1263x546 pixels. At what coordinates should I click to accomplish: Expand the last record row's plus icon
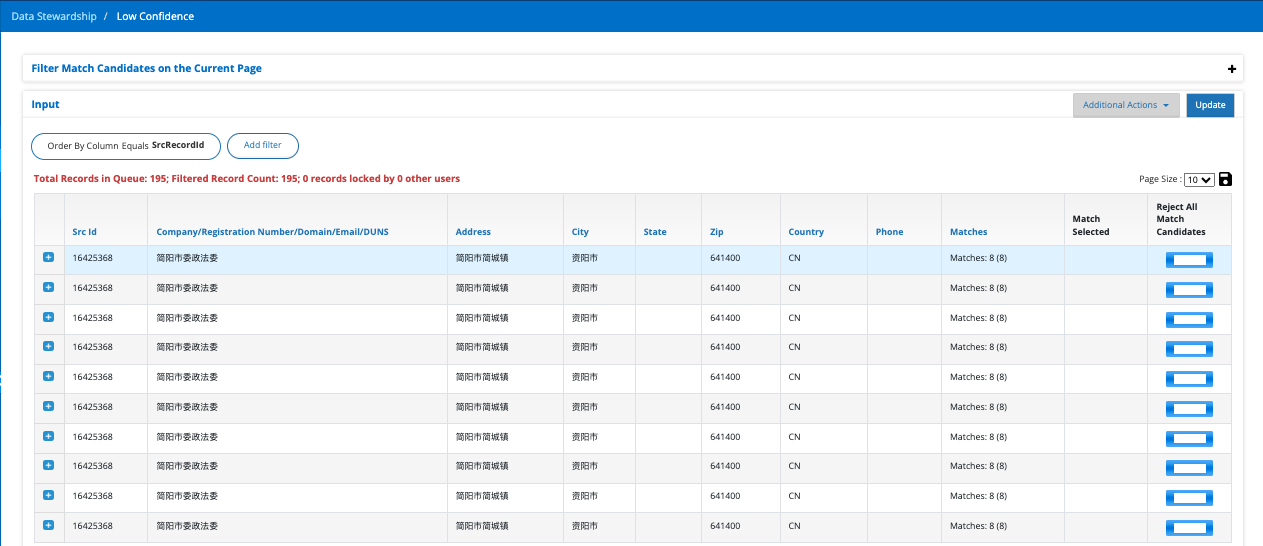49,525
